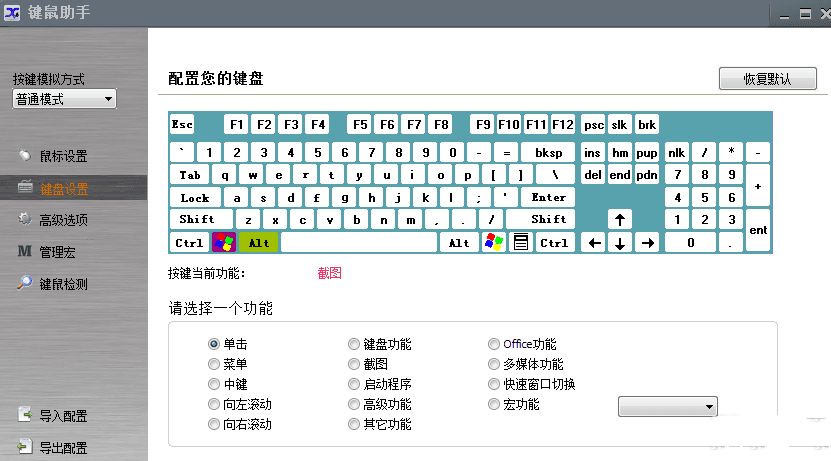Click the left arrow key
The height and width of the screenshot is (461, 831).
coord(594,242)
